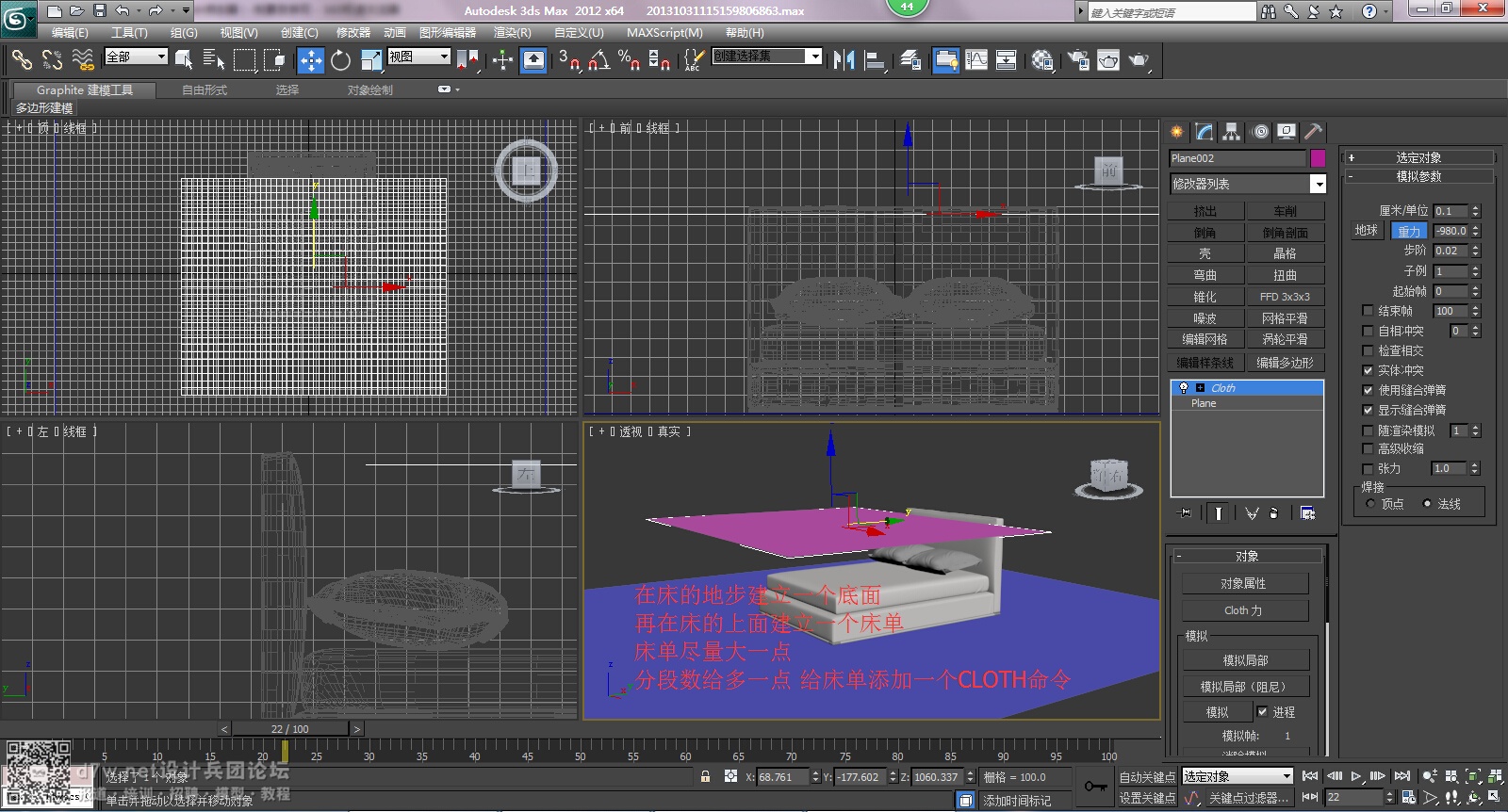1508x812 pixels.
Task: Toggle the Cloth modifier light bulb
Action: click(1184, 388)
